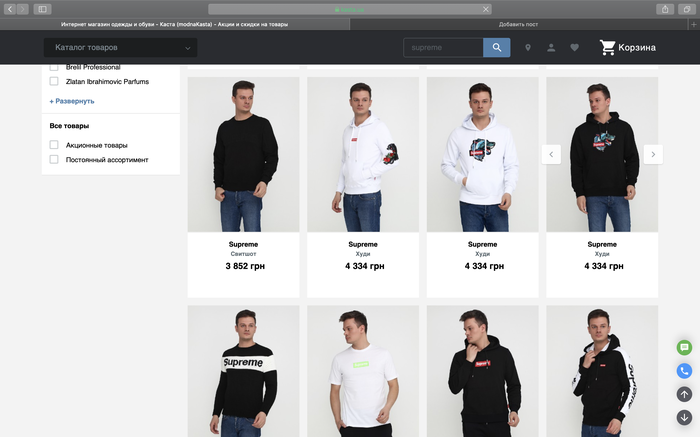Select the modnaKasta store browser tab
700x437 pixels.
[x=174, y=23]
